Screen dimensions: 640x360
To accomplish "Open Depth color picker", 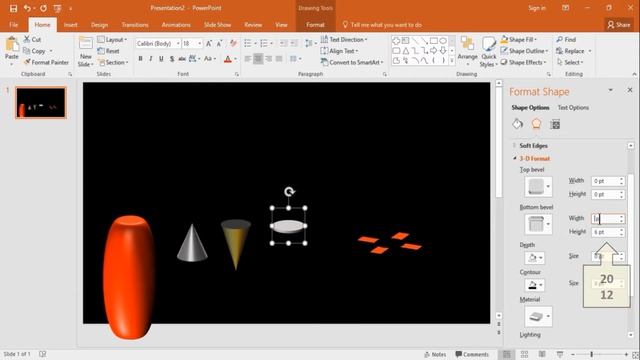I will pyautogui.click(x=534, y=258).
